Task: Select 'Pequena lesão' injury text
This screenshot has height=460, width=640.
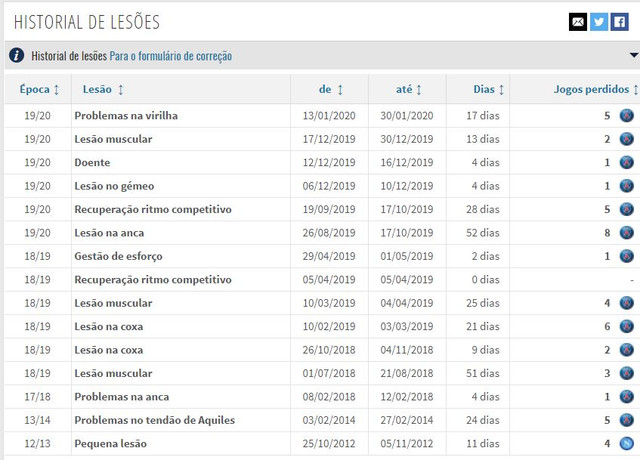Action: coord(111,444)
